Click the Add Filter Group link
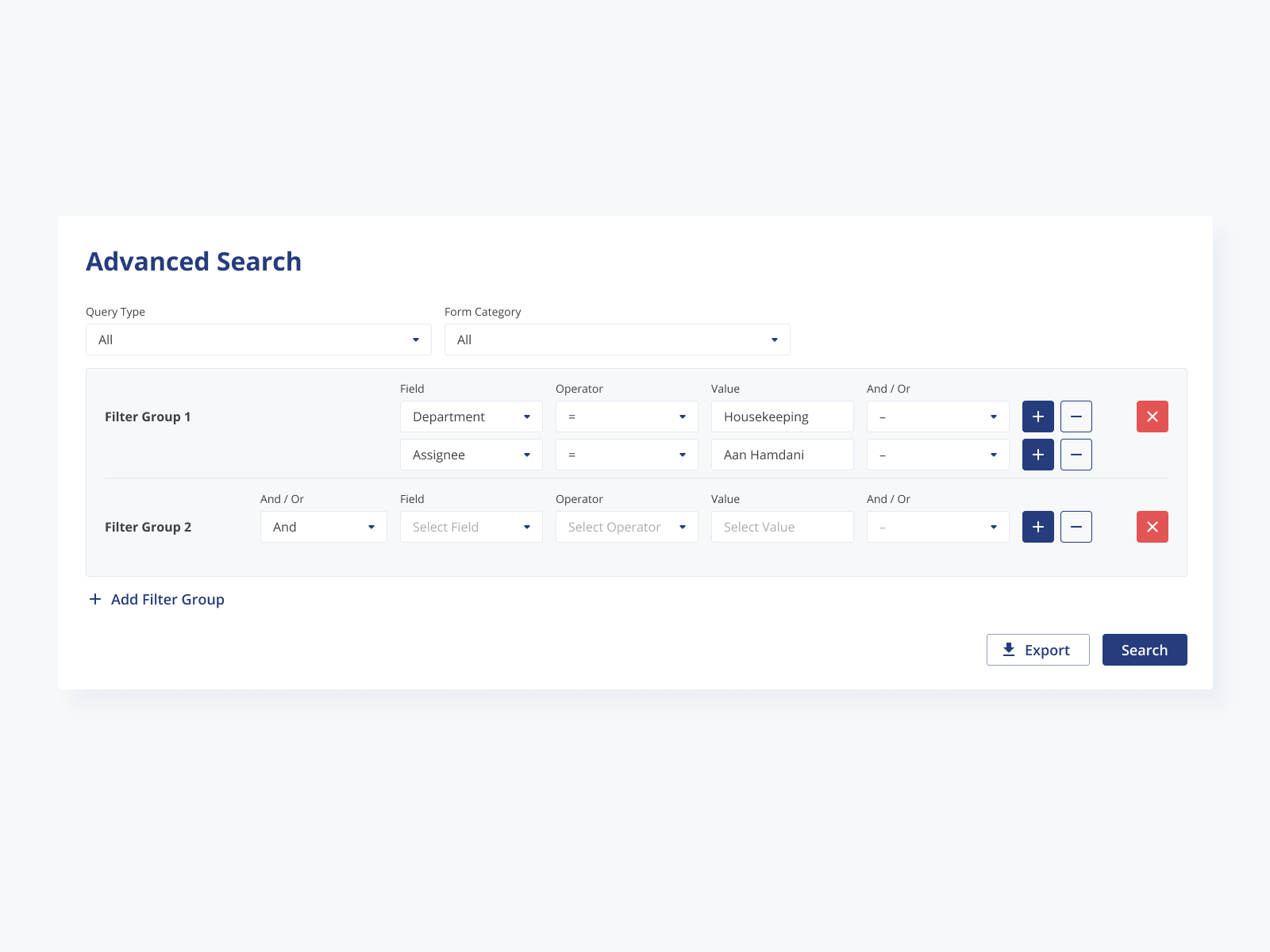1270x952 pixels. point(167,599)
